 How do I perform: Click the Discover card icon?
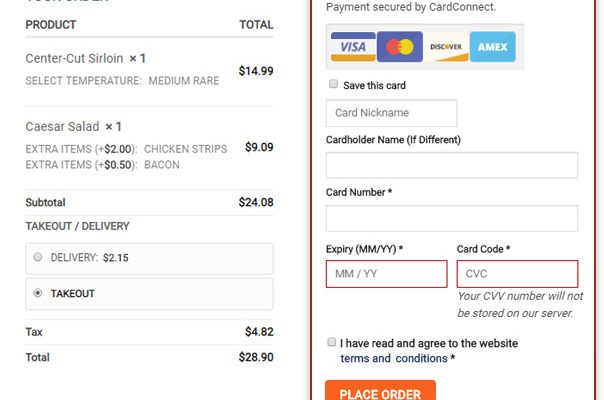tap(447, 47)
